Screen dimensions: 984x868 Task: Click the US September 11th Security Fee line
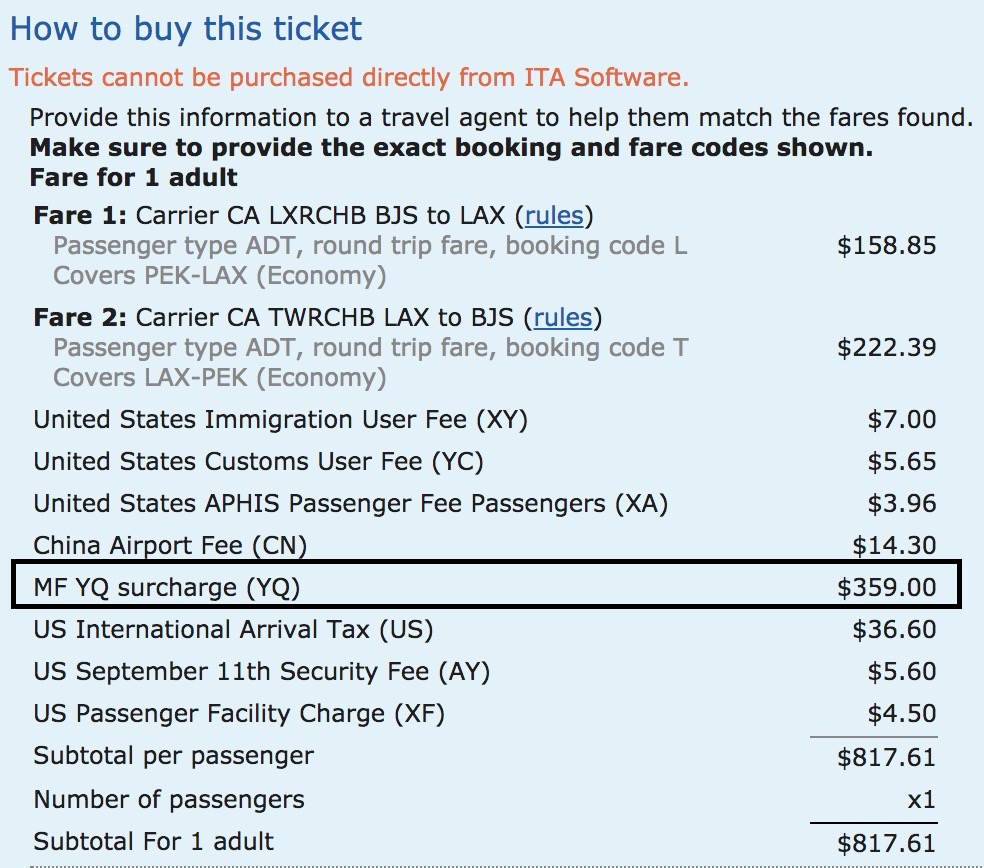point(262,672)
